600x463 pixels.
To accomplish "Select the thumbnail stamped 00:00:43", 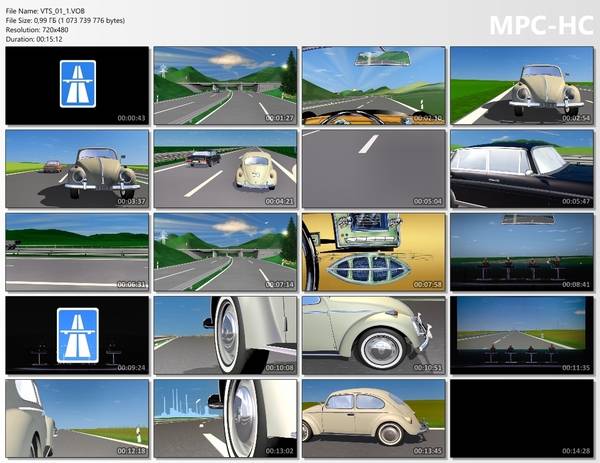I will click(77, 86).
